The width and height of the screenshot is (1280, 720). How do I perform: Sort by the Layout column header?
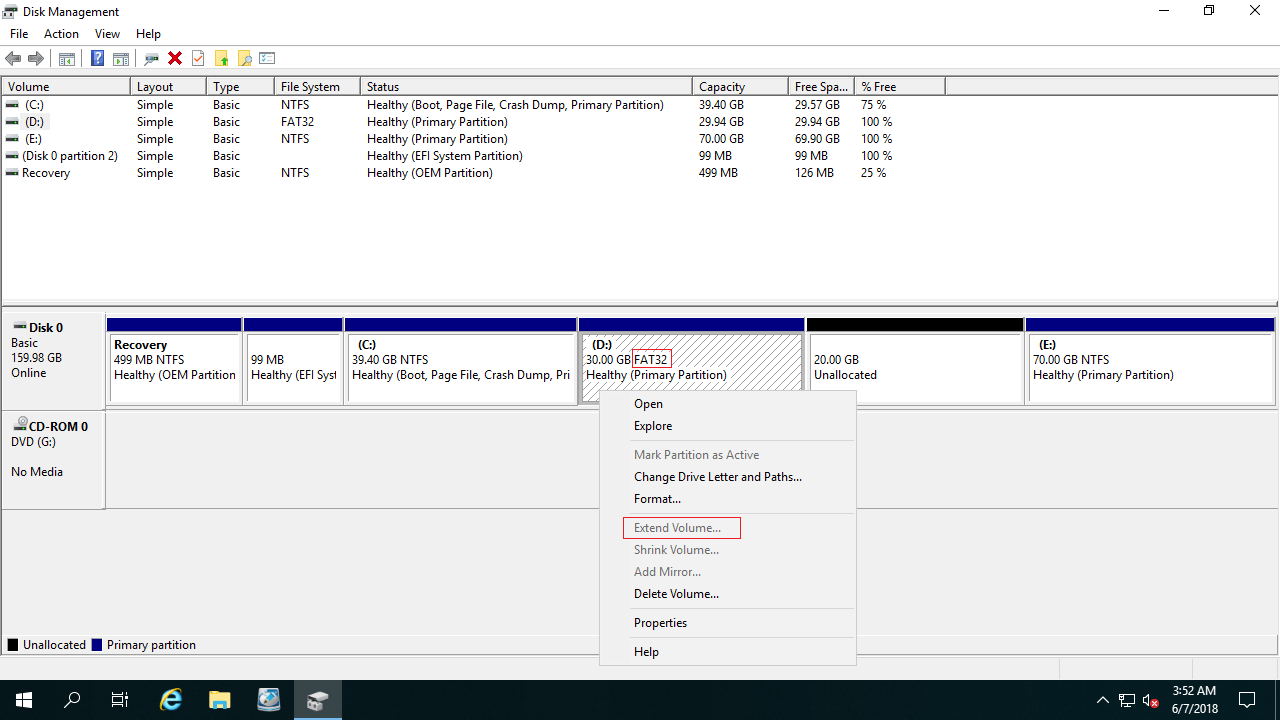tap(168, 87)
